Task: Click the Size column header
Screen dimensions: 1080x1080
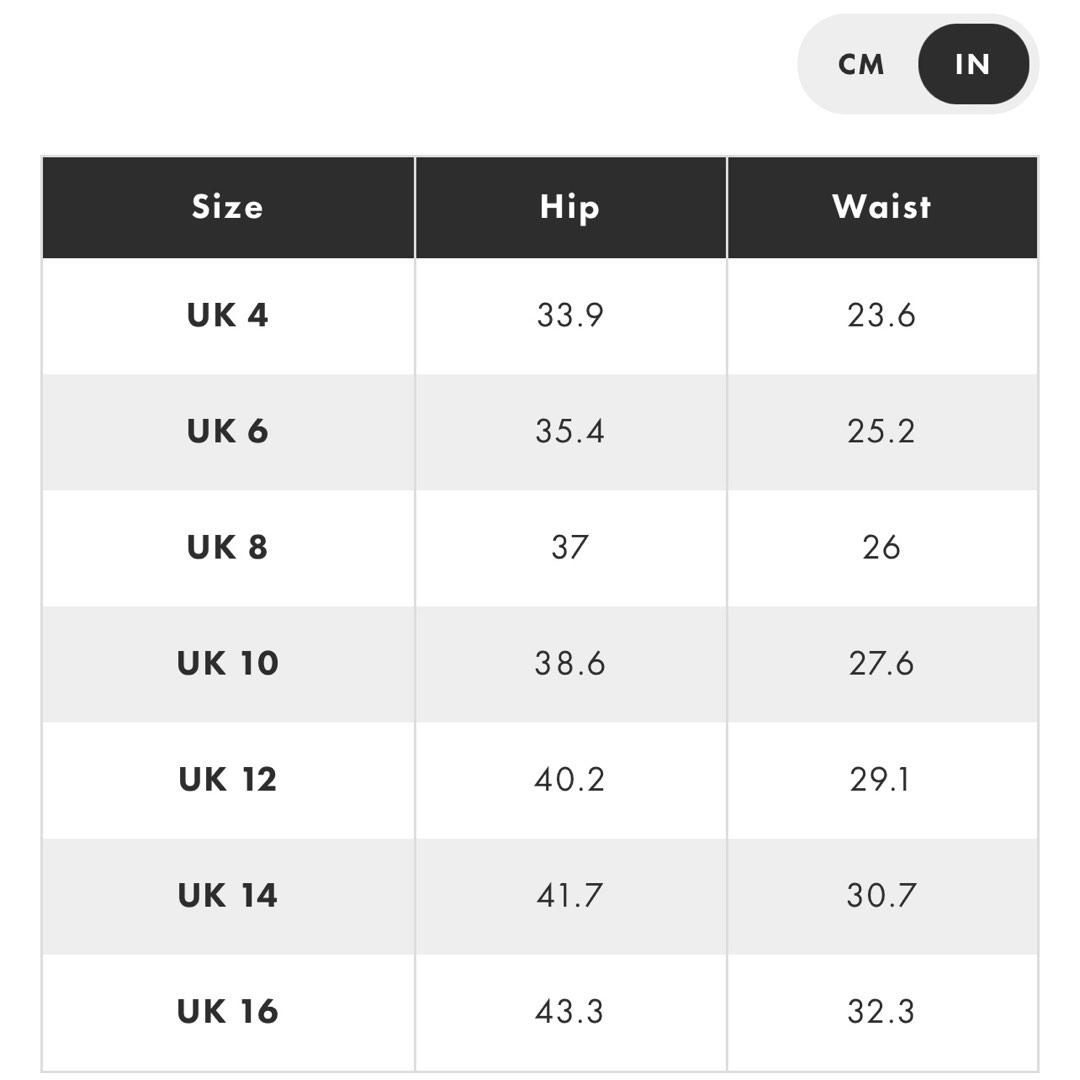Action: tap(228, 207)
